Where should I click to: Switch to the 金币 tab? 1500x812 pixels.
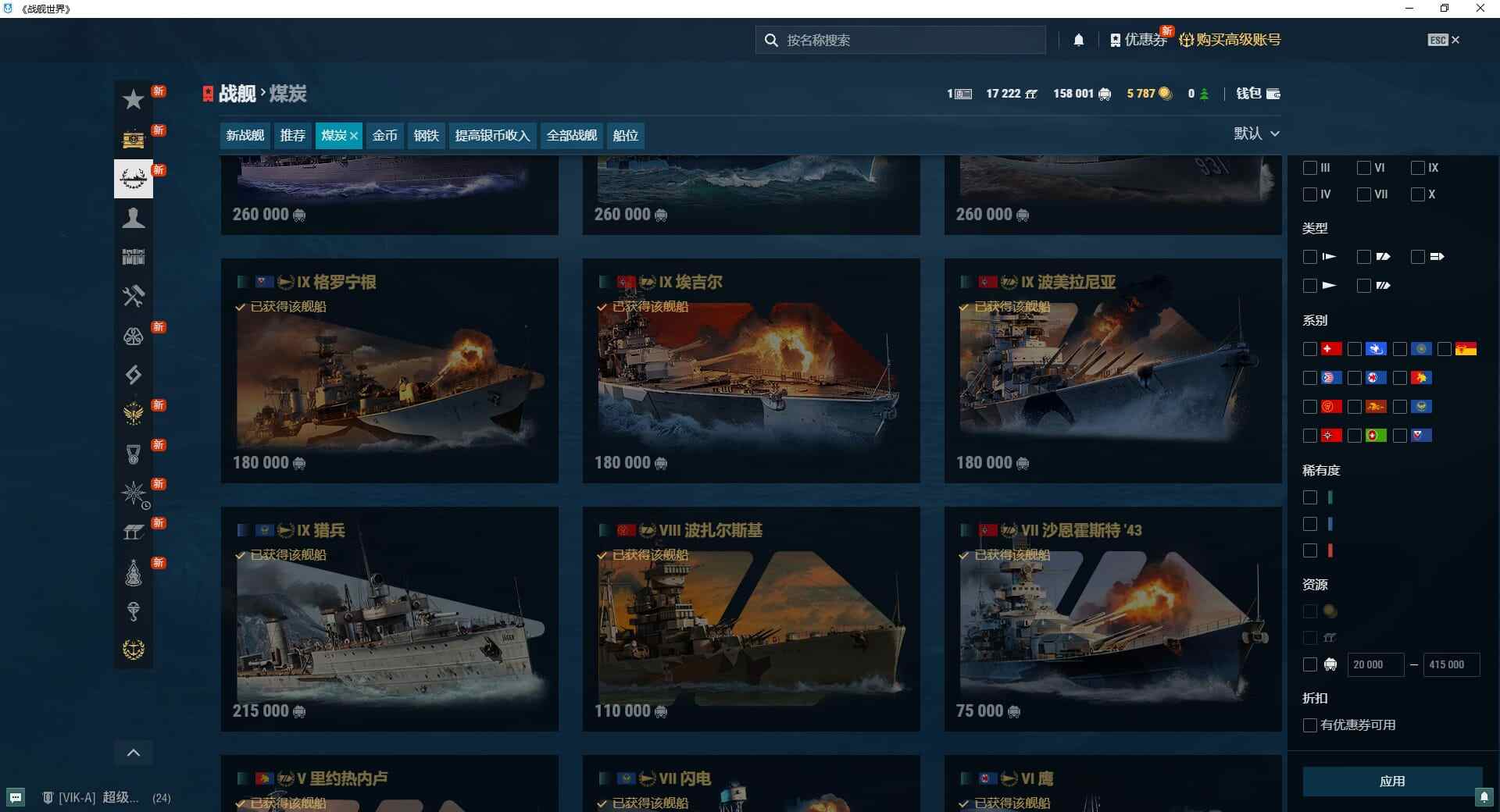tap(384, 135)
